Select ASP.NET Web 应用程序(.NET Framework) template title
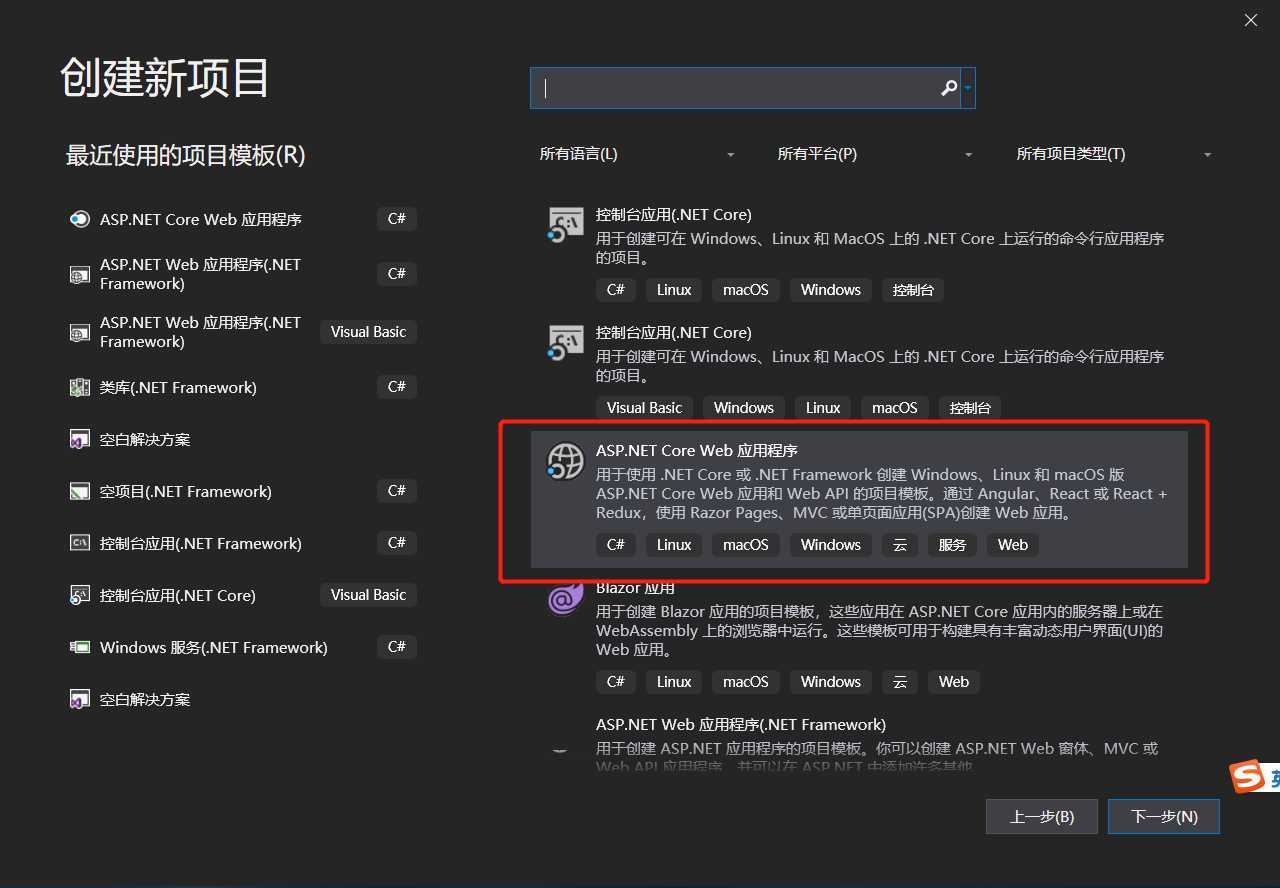 [x=740, y=724]
